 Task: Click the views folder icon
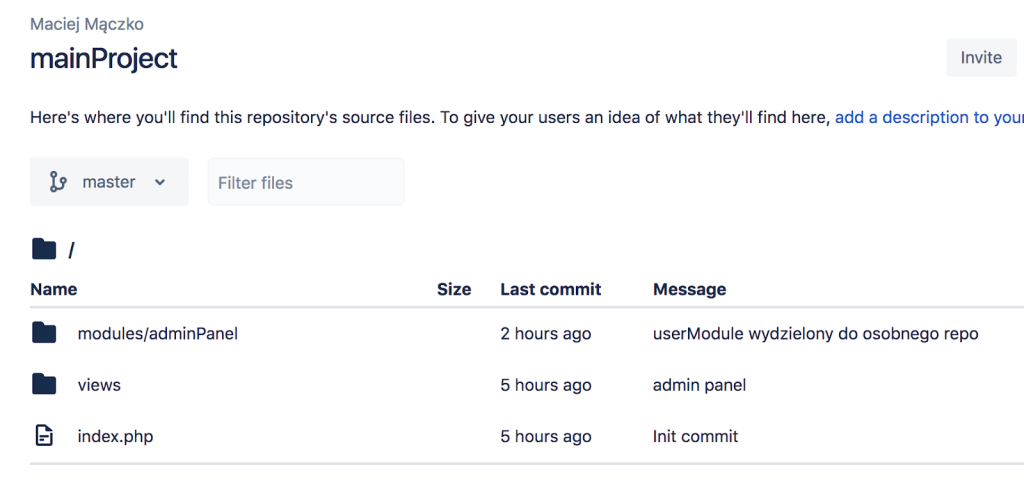[x=44, y=384]
